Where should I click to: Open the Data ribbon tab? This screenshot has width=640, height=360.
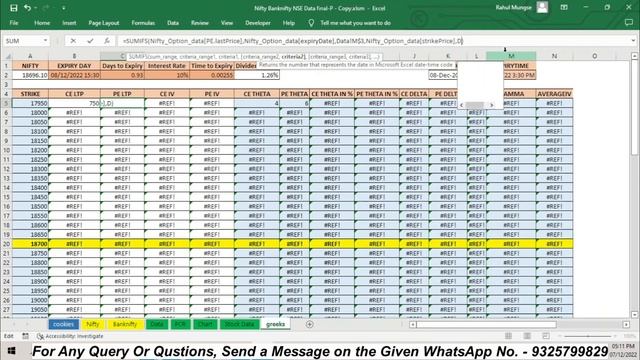coord(173,23)
